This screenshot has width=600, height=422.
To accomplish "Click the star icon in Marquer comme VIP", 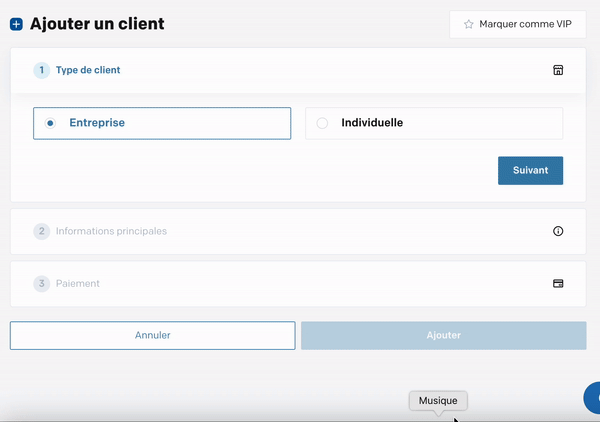I will pos(468,24).
